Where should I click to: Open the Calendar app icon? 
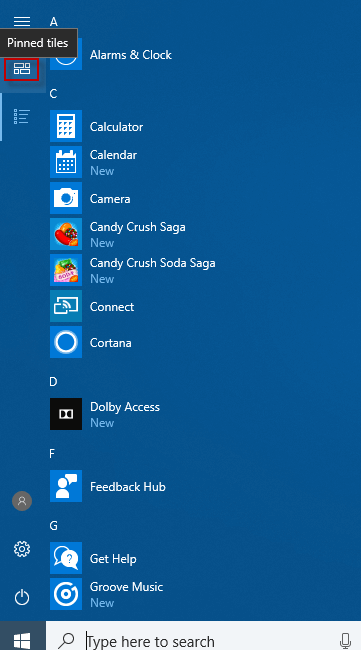[x=66, y=162]
